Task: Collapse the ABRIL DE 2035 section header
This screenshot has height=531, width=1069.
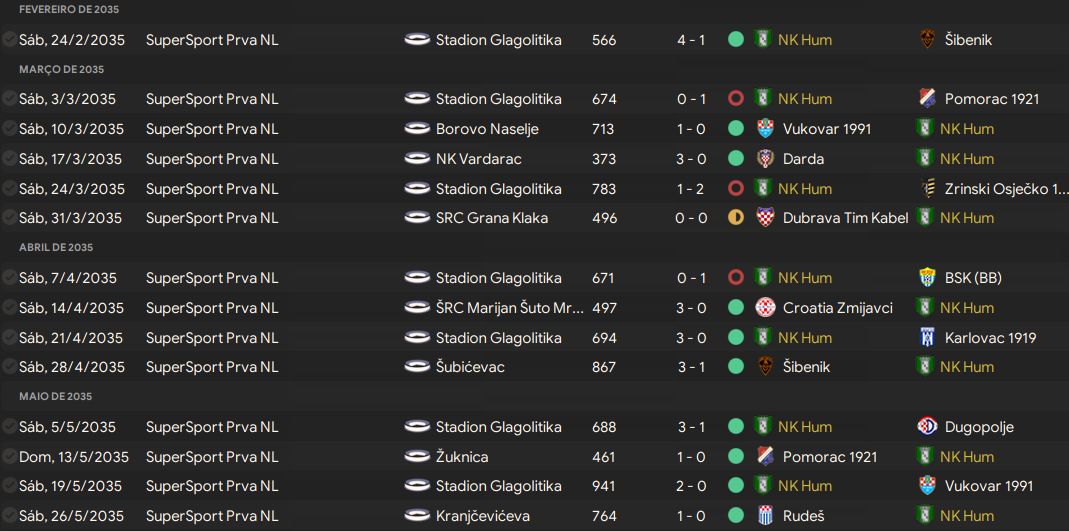Action: pos(56,247)
